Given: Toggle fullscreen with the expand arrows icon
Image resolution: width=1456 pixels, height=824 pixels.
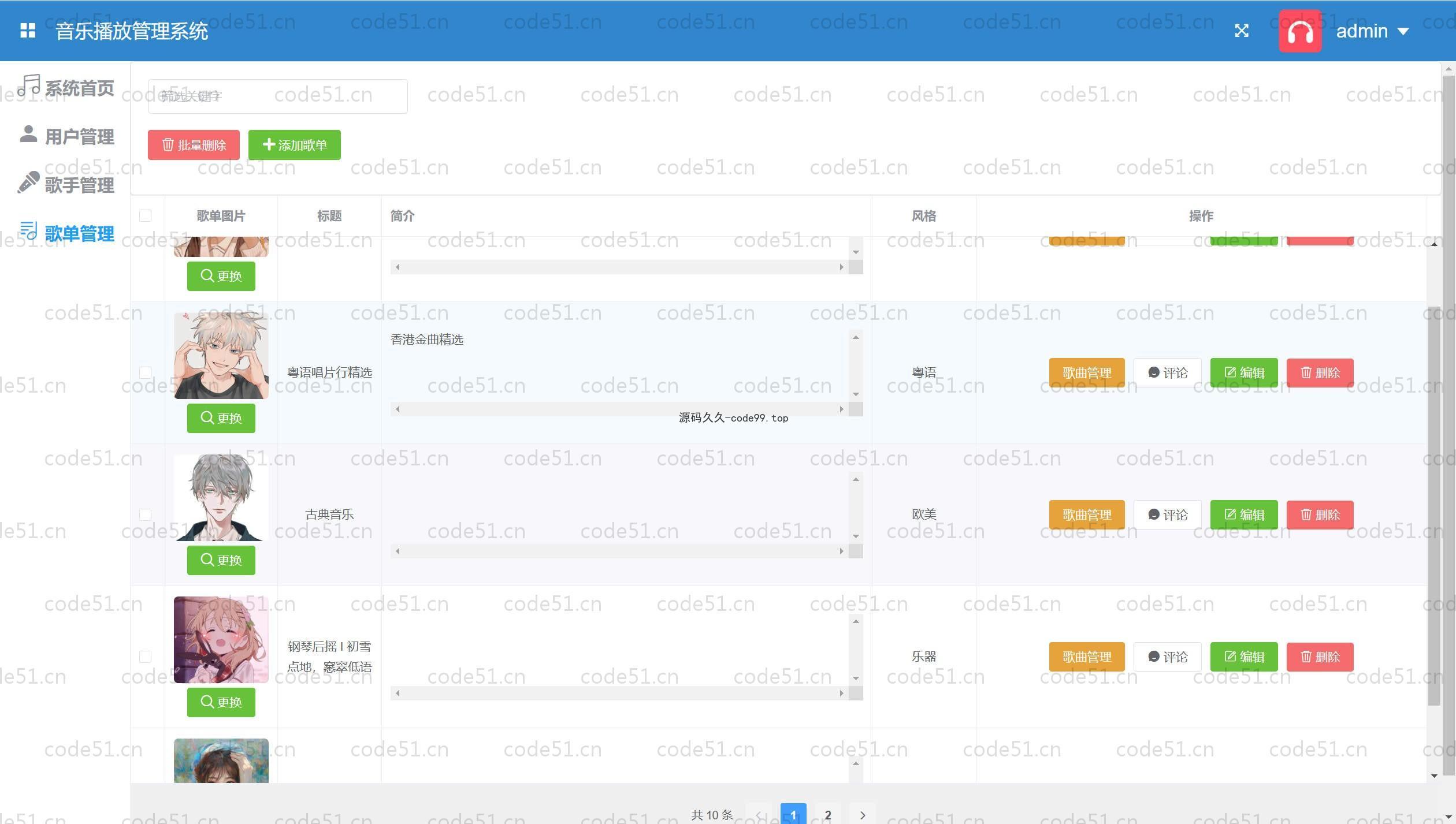Looking at the screenshot, I should [x=1242, y=31].
